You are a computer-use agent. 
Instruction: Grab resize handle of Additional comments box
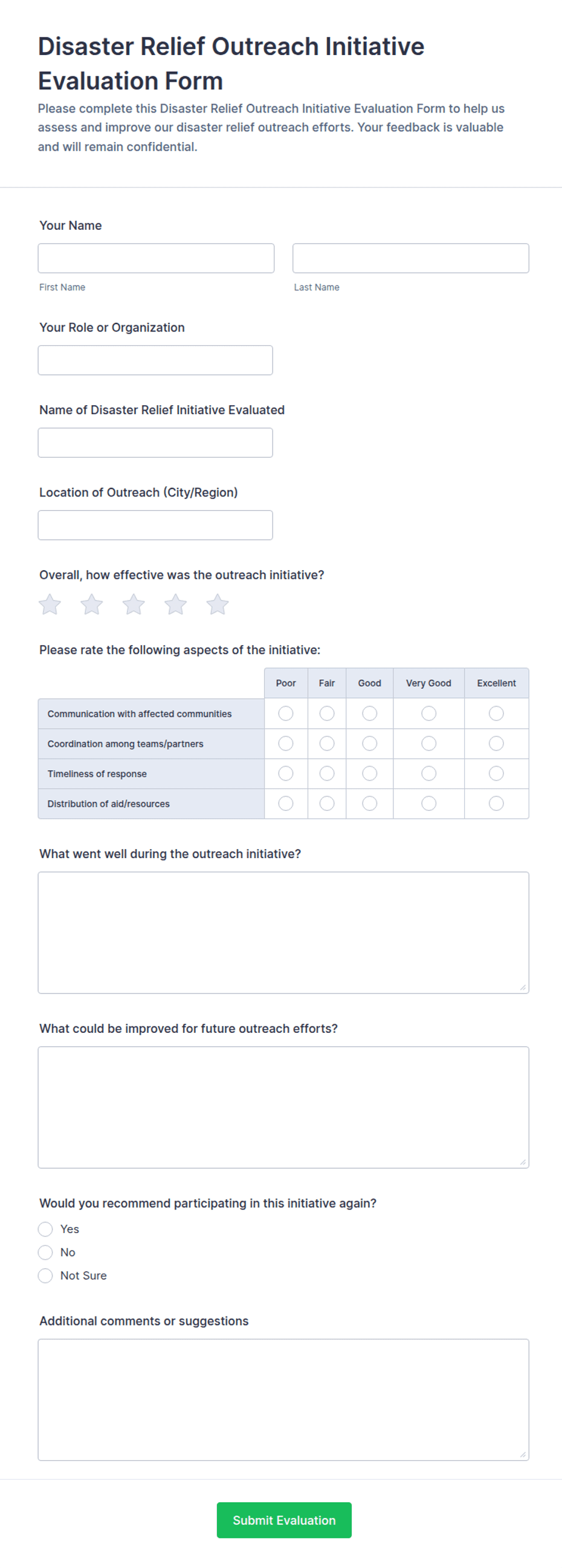click(x=523, y=1454)
